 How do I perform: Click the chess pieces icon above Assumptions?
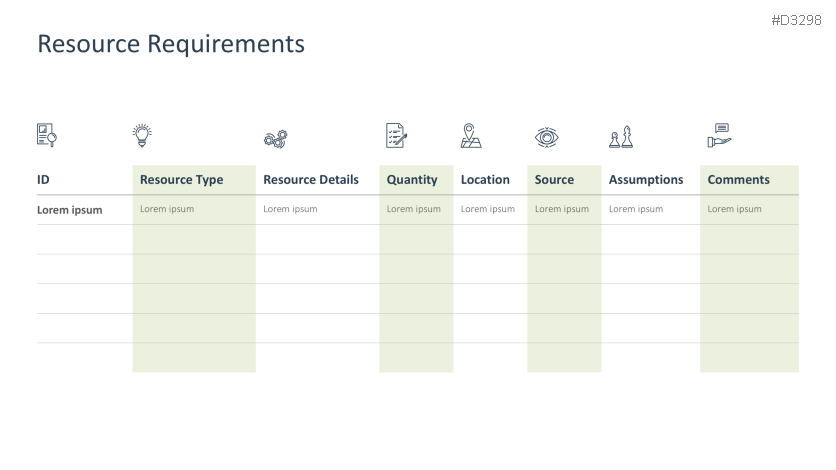pos(621,137)
